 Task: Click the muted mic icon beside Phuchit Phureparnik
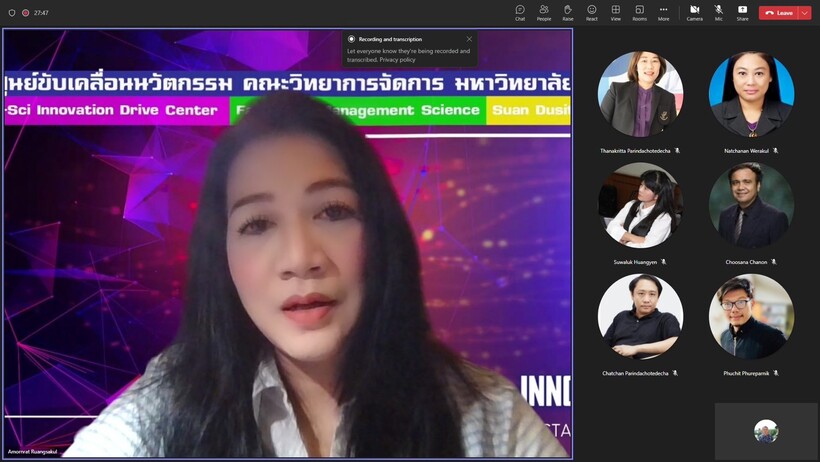point(776,374)
